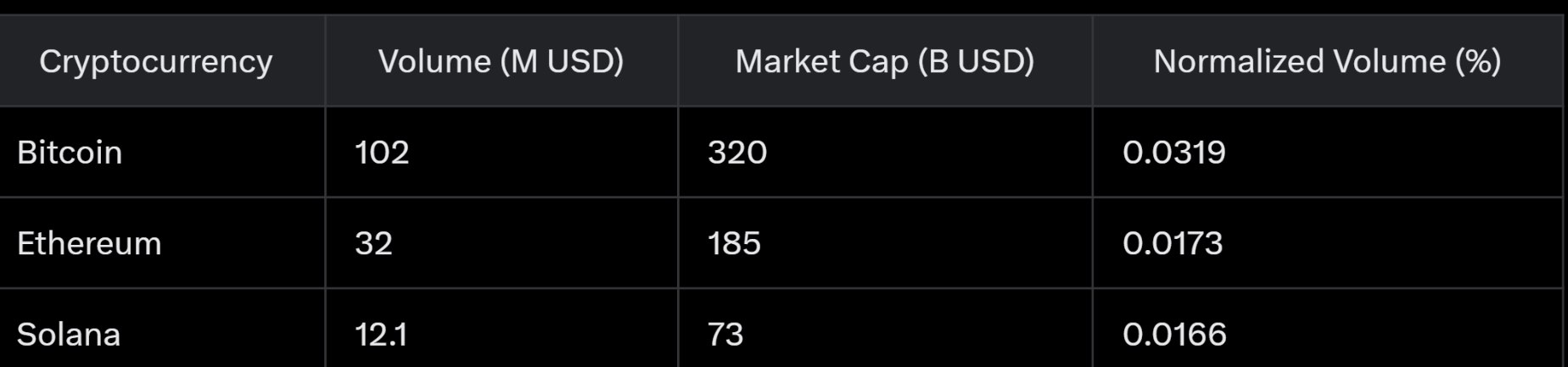Click Ethereum volume value 32

(x=373, y=243)
